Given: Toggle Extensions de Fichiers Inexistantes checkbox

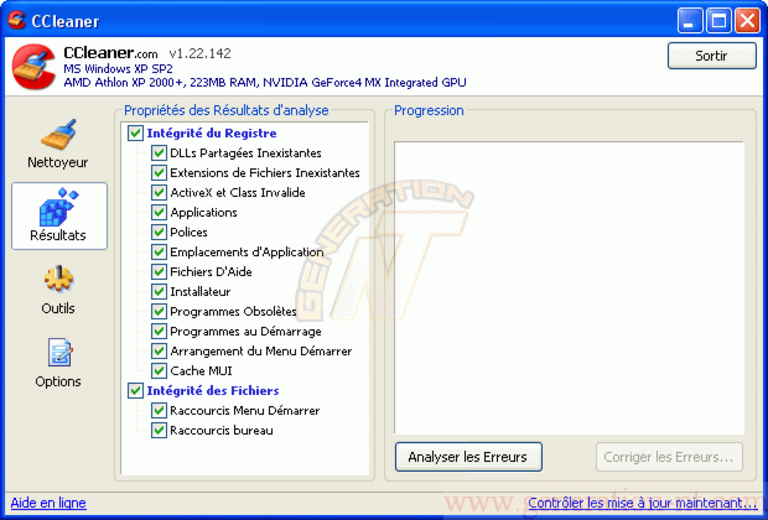Looking at the screenshot, I should coord(158,173).
